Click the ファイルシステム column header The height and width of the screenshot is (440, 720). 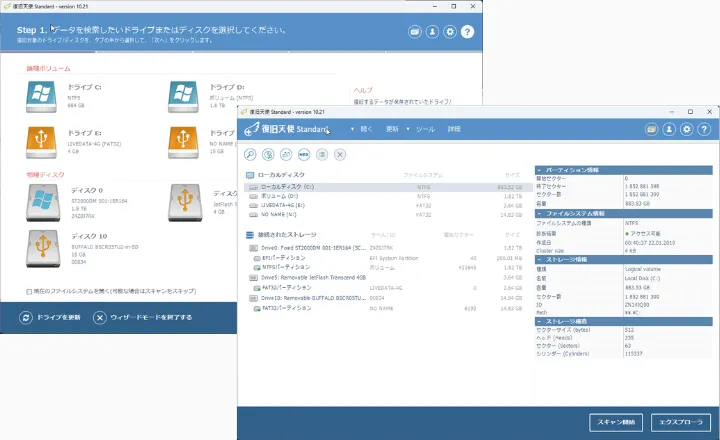coord(423,175)
